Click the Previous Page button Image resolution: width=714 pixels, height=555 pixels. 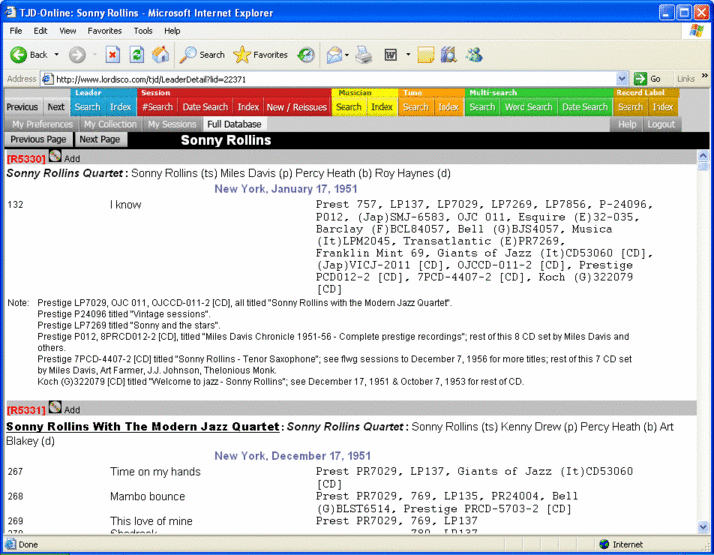38,139
